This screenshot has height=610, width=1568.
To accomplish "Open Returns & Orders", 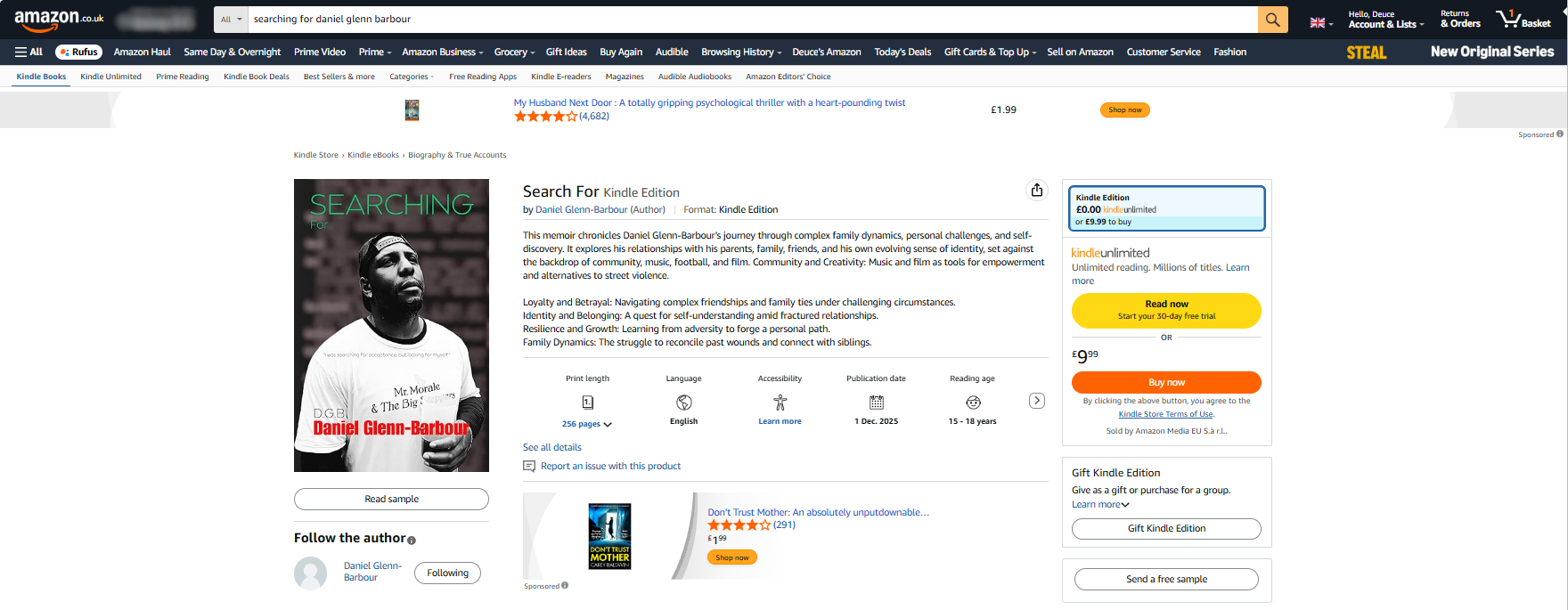I will [1460, 20].
